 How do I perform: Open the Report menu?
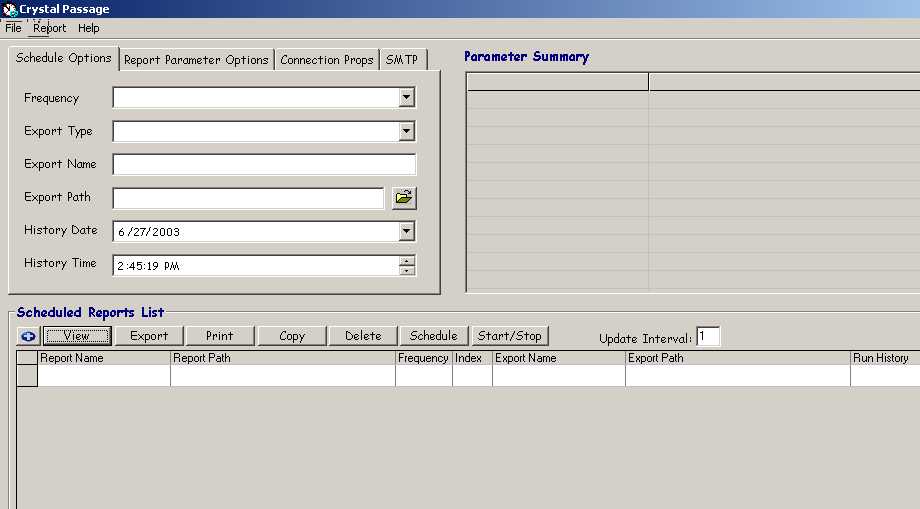49,28
